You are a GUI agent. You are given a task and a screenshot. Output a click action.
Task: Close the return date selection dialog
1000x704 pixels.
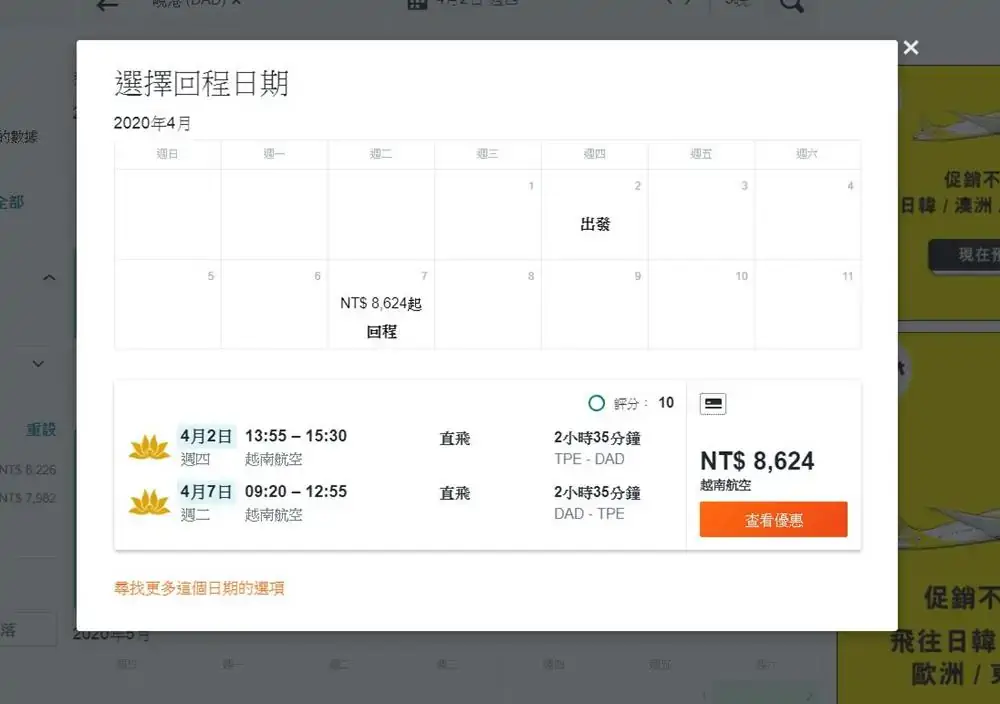click(x=910, y=48)
